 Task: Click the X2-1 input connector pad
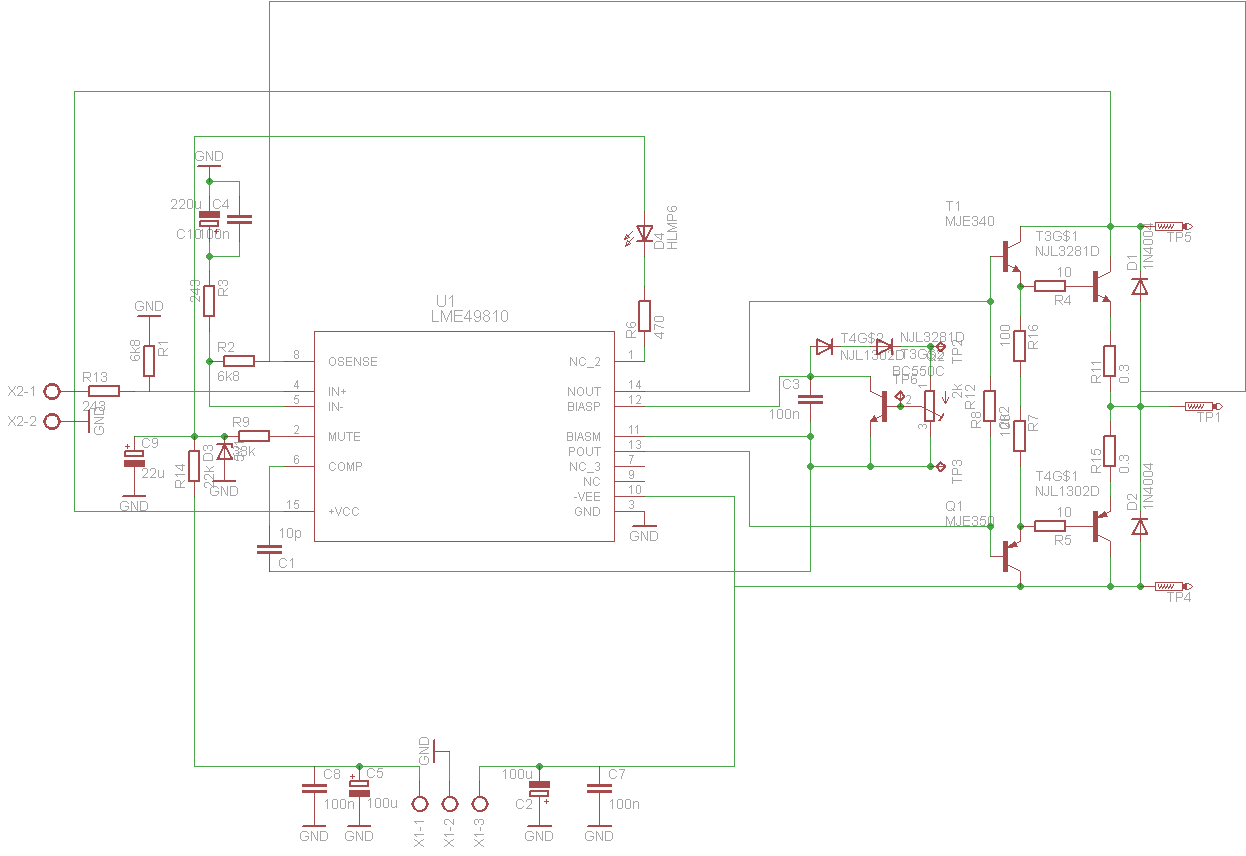[52, 391]
